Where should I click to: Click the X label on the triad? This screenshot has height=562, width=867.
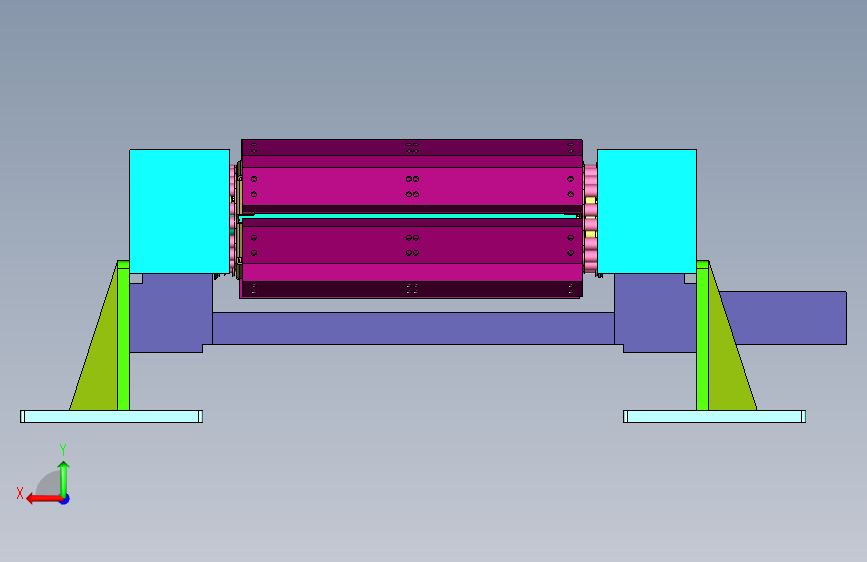20,493
